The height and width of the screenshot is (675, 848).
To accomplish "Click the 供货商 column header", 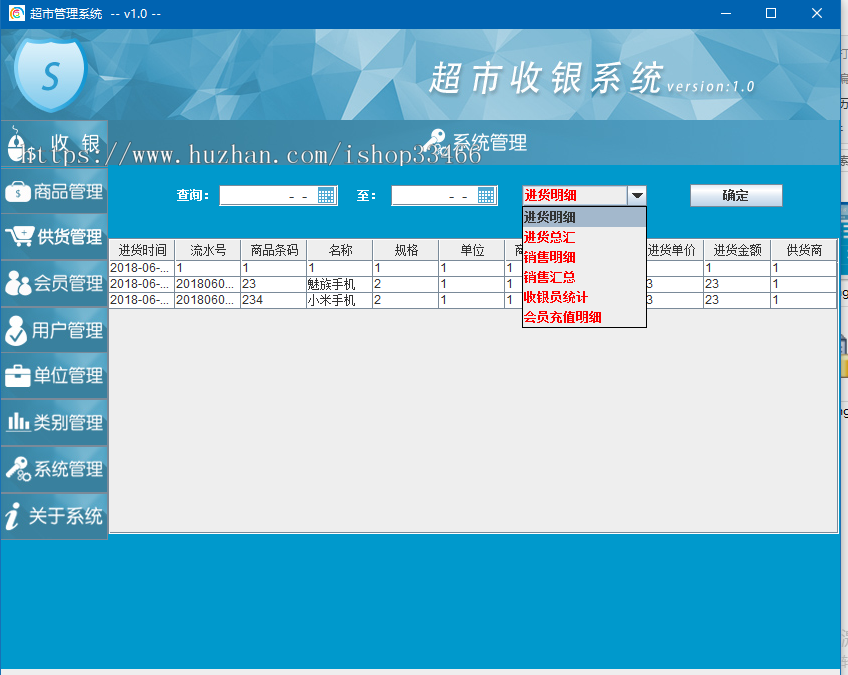I will point(804,250).
